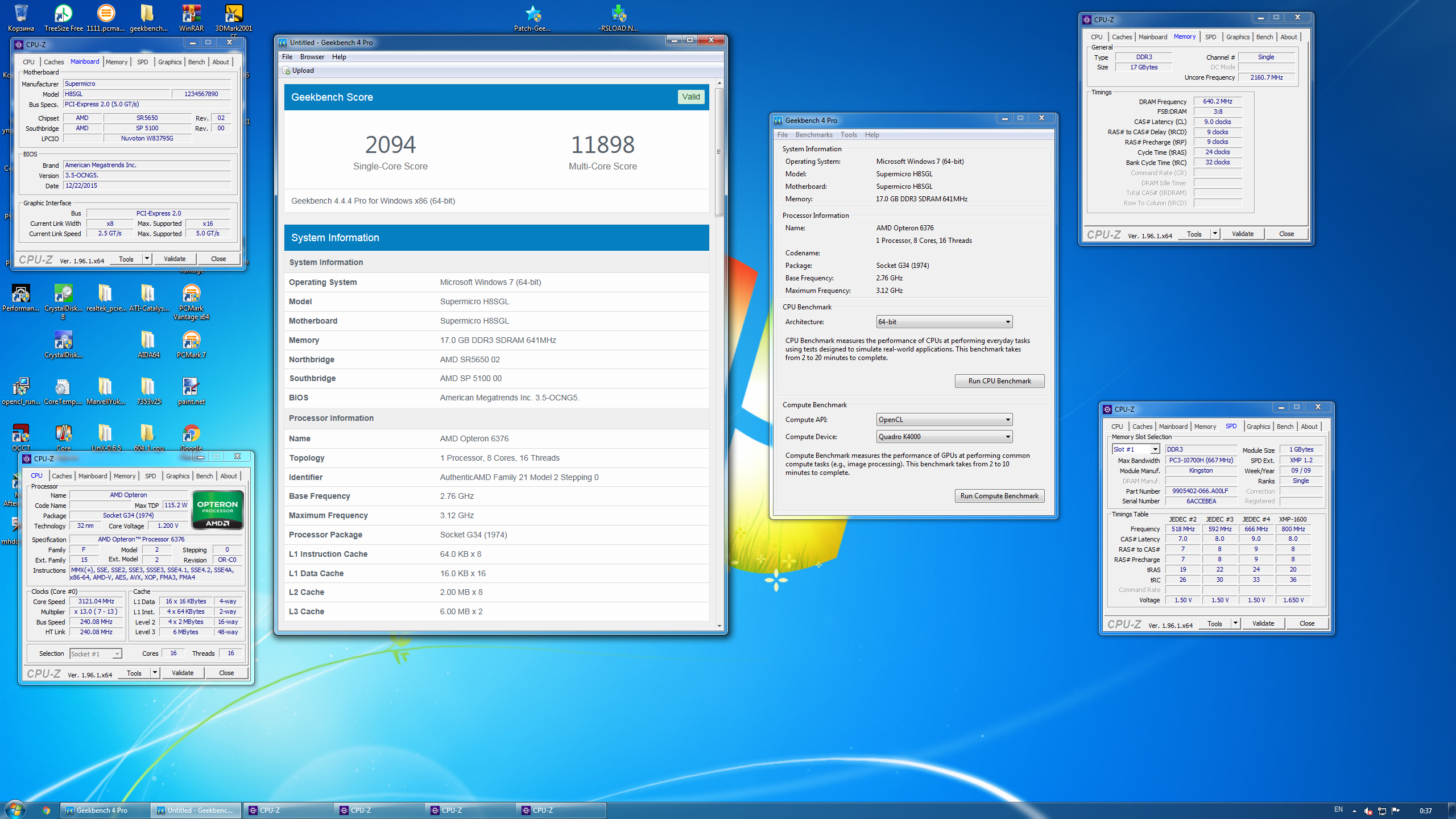Click the OPTERON processor logo in CPU-Z
The width and height of the screenshot is (1456, 819).
click(x=218, y=510)
